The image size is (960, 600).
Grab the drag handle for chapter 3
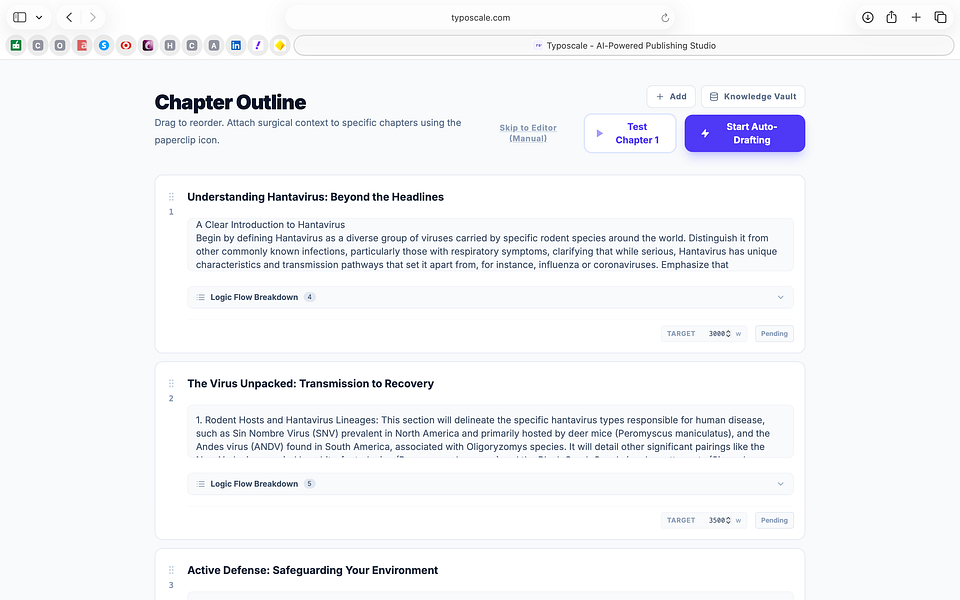point(171,570)
